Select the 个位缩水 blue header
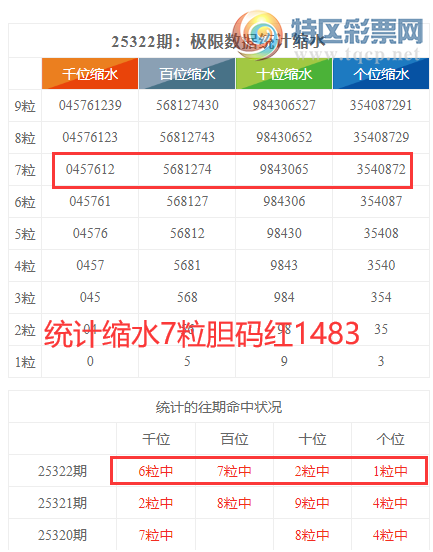 (381, 74)
